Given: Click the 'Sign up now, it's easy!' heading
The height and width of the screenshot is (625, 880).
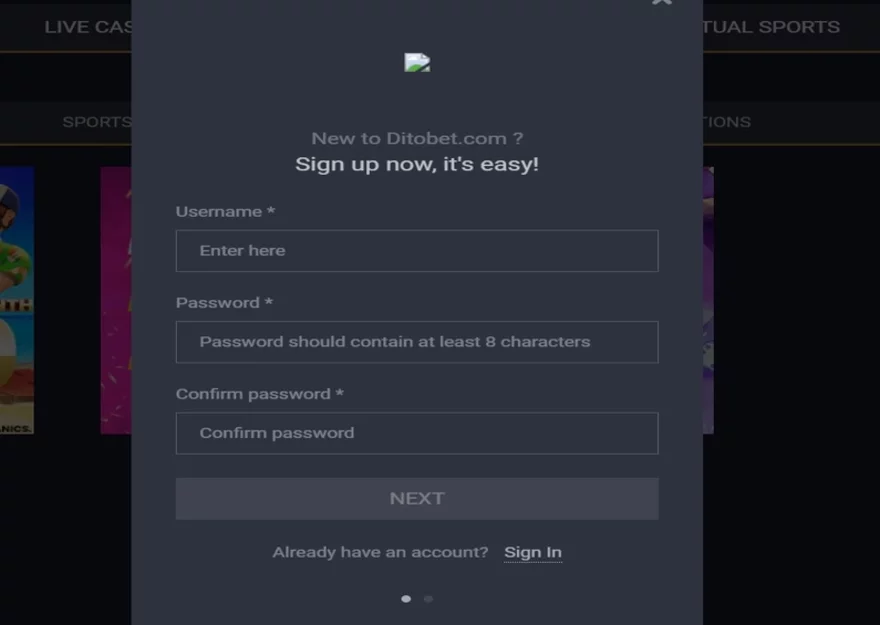Looking at the screenshot, I should pyautogui.click(x=417, y=164).
